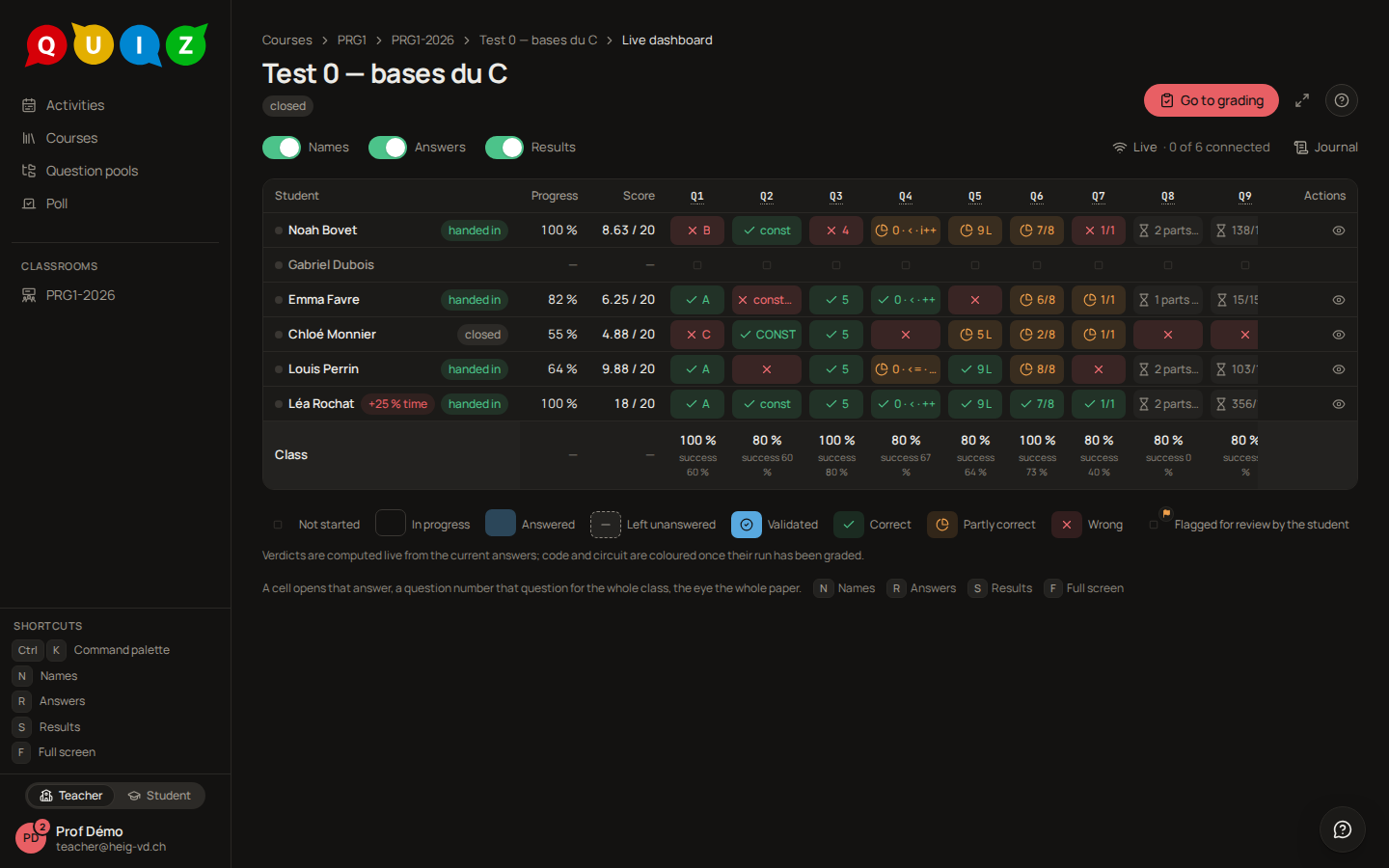Click the Live connection status indicator
The height and width of the screenshot is (868, 1389).
coord(1192,148)
